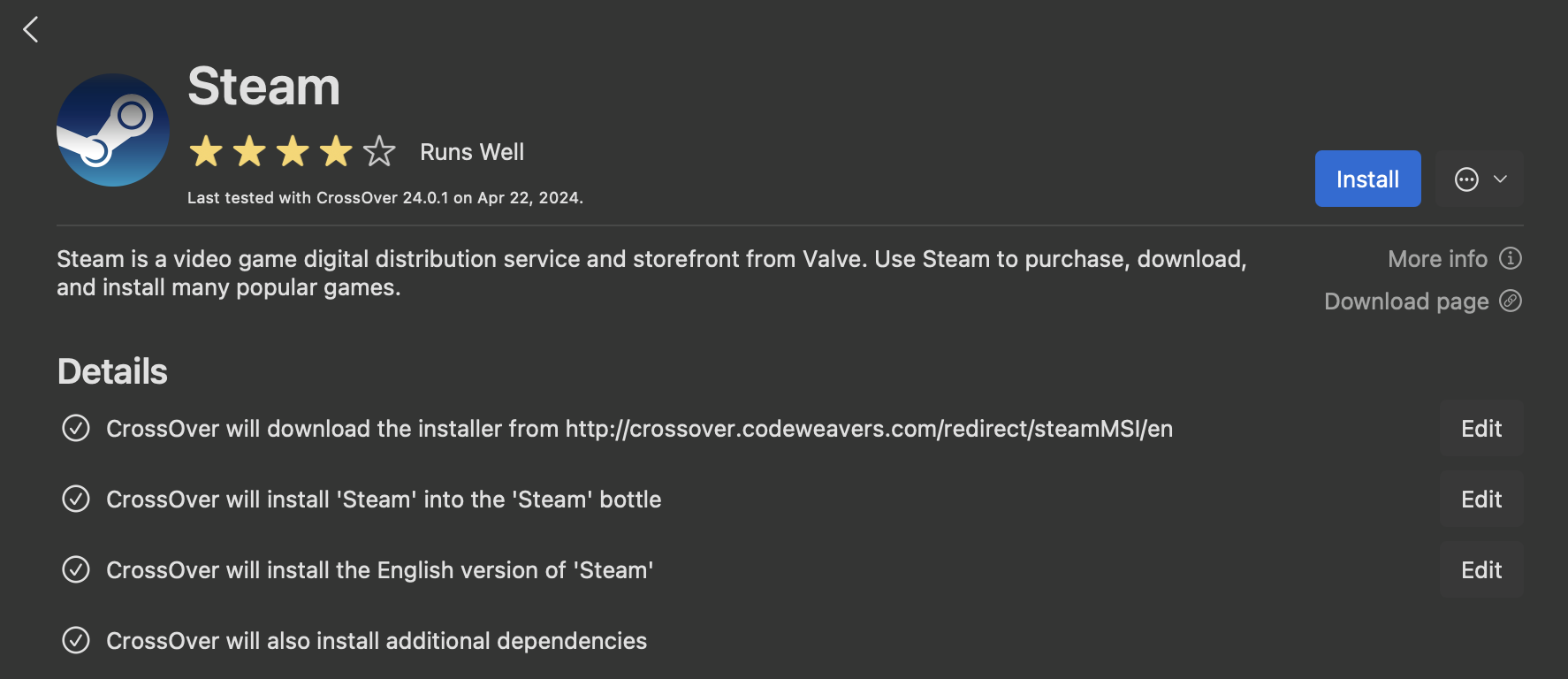Click checkmark beside Steam bottle detail
1568x679 pixels.
(x=76, y=500)
